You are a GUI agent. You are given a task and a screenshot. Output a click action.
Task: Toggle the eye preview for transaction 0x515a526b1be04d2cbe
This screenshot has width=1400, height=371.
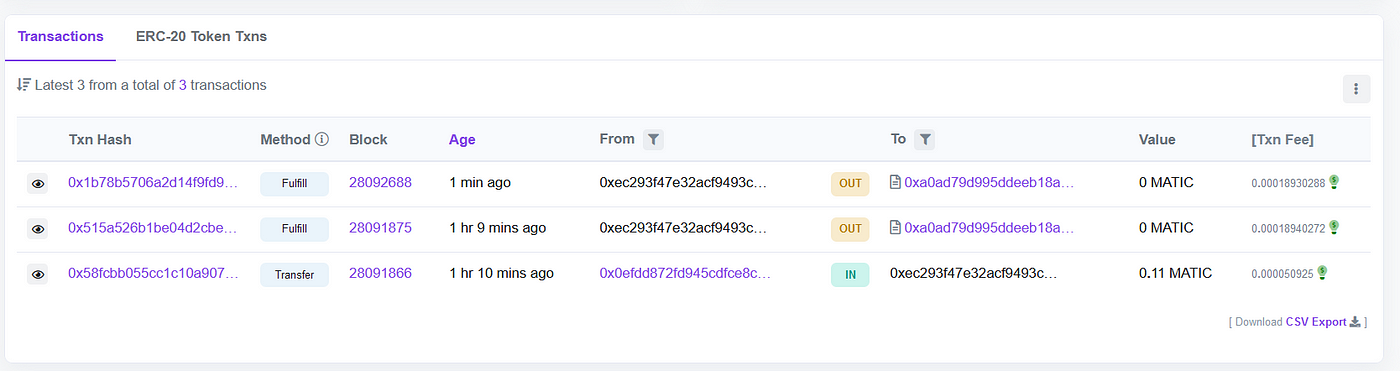37,229
